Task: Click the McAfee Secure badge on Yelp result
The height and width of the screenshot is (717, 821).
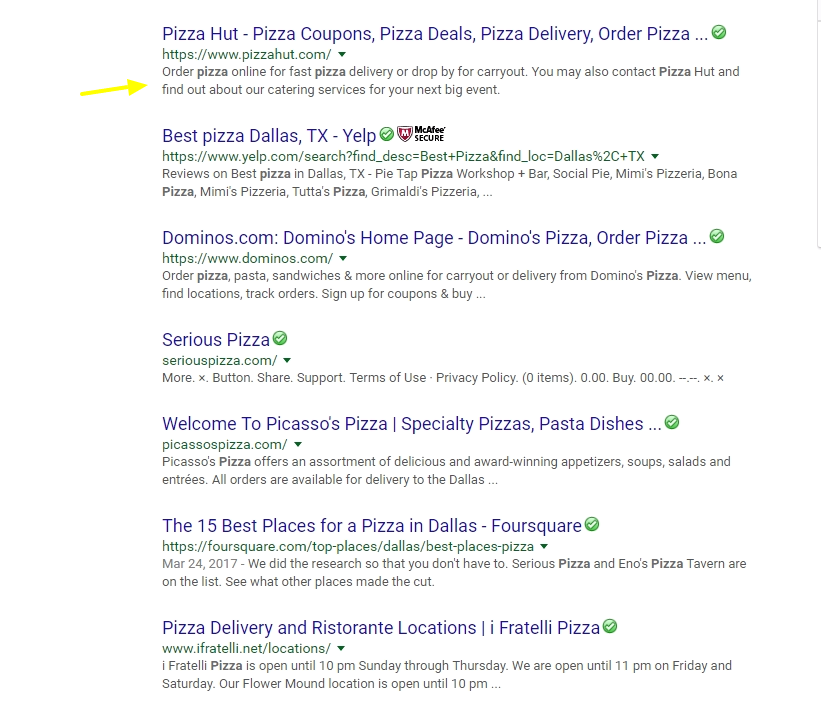Action: tap(421, 133)
